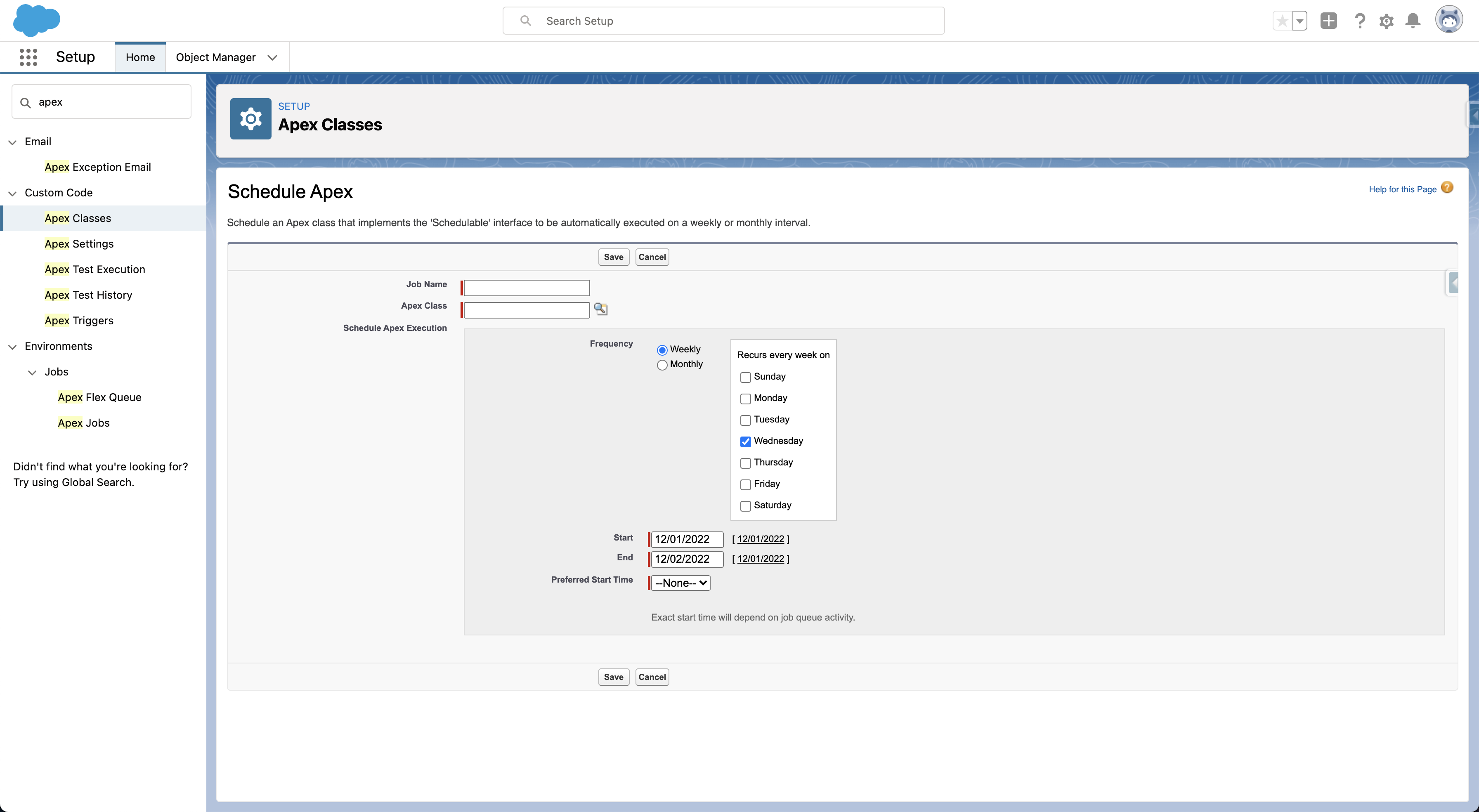Click the Start date field
The height and width of the screenshot is (812, 1479).
pos(687,539)
